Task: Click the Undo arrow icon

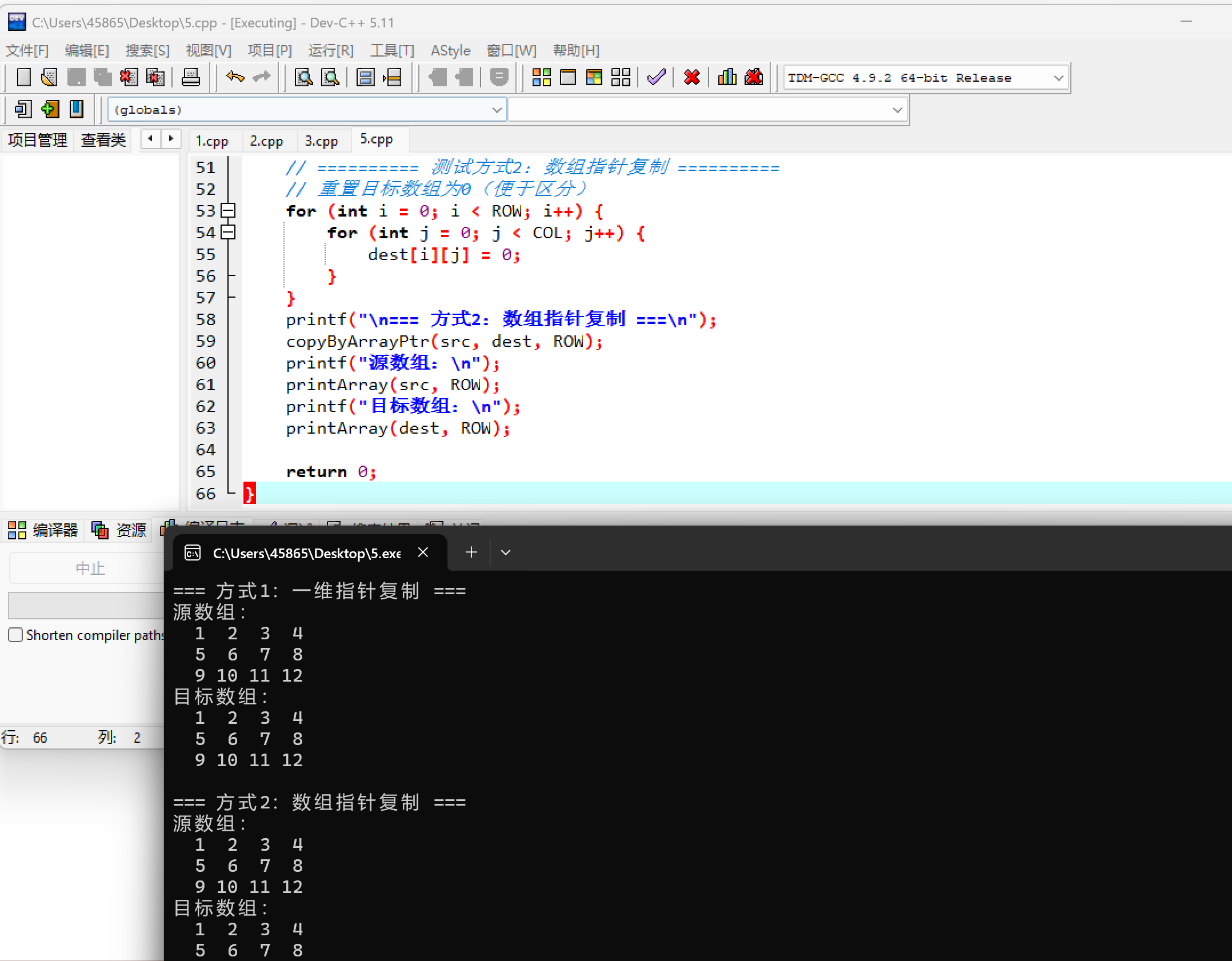Action: [x=235, y=77]
